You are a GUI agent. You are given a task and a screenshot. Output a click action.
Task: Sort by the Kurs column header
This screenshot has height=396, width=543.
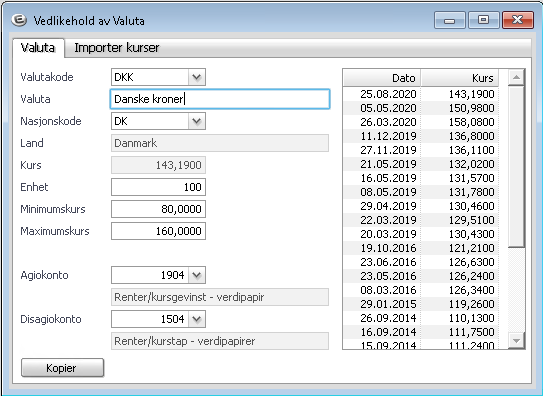click(x=460, y=78)
